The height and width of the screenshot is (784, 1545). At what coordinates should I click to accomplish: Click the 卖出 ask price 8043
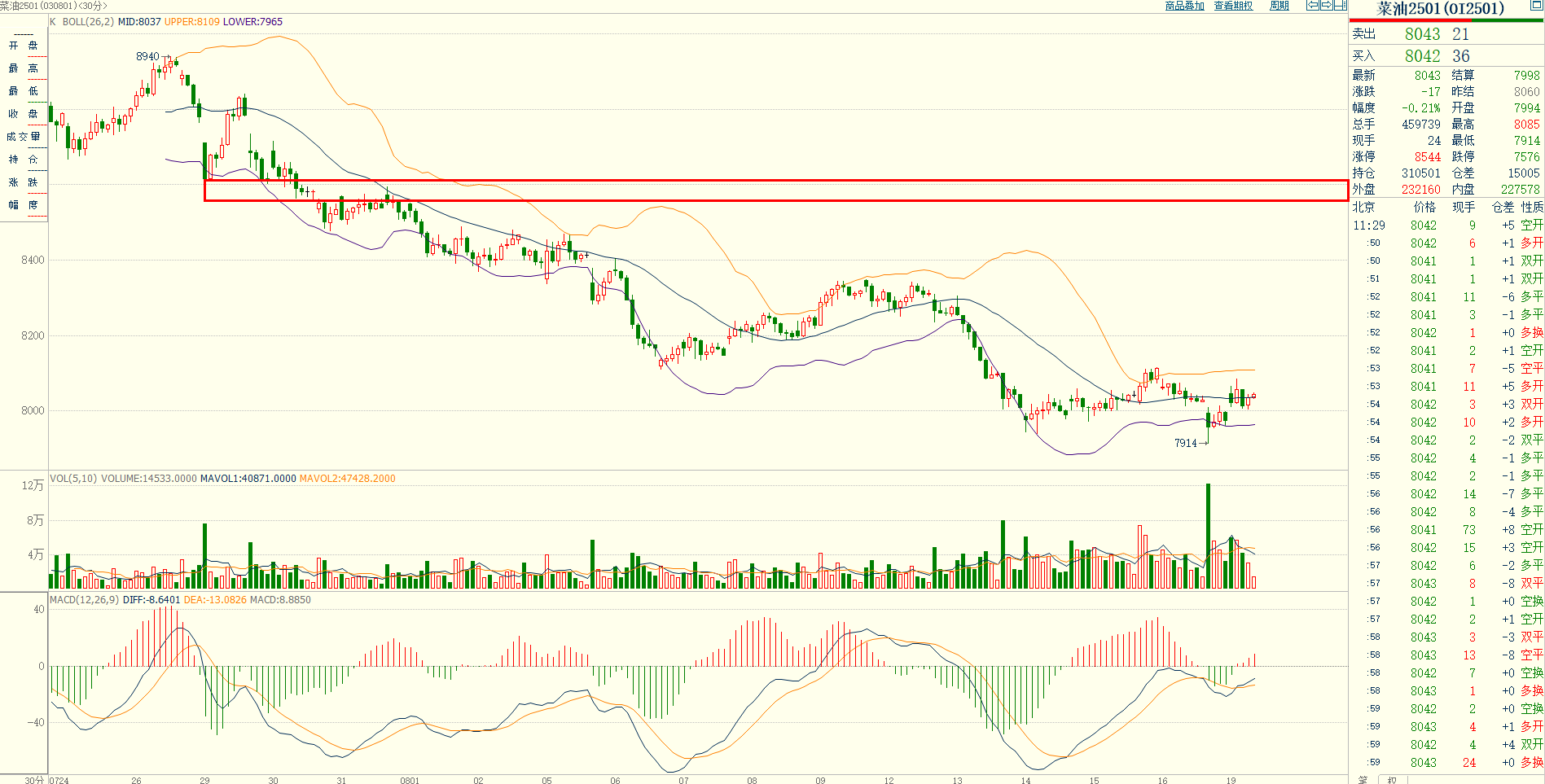[x=1422, y=34]
